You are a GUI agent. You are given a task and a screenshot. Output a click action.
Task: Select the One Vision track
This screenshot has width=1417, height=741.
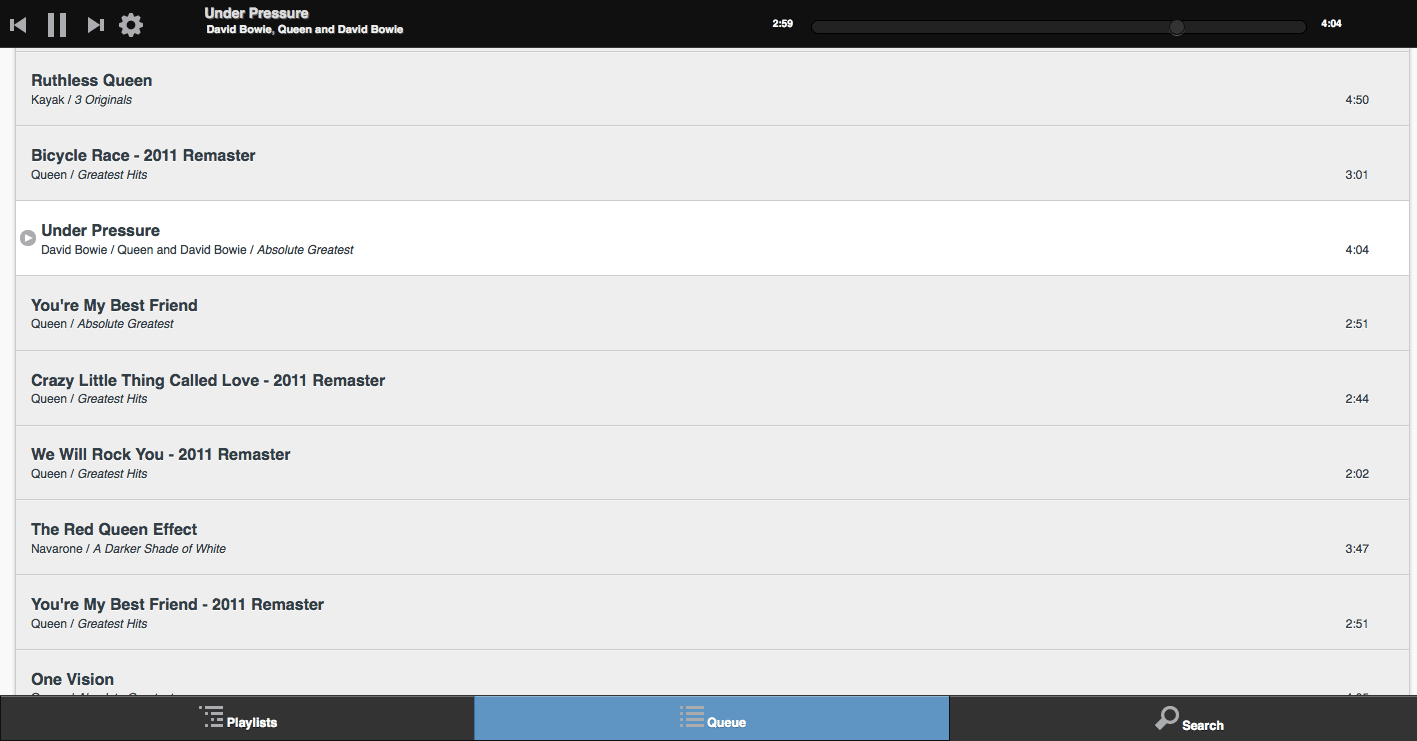[72, 679]
